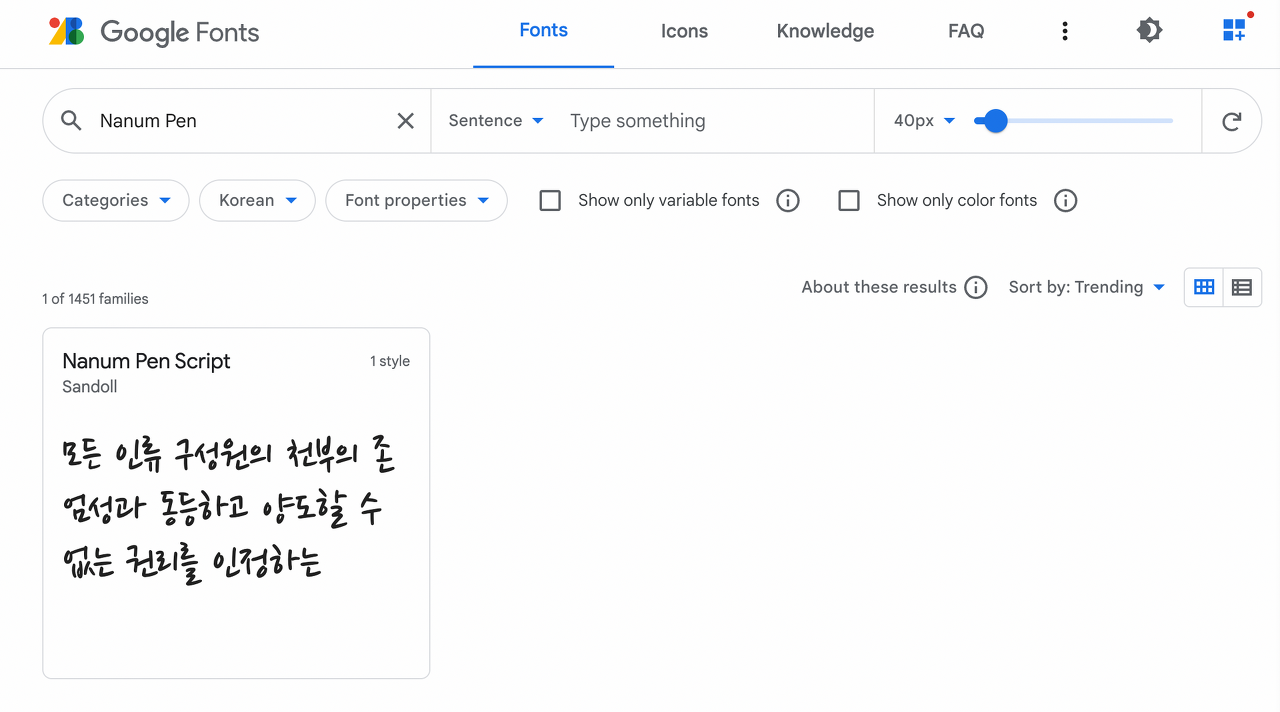Open info icon for color fonts
Viewport: 1280px width, 712px height.
(x=1066, y=201)
